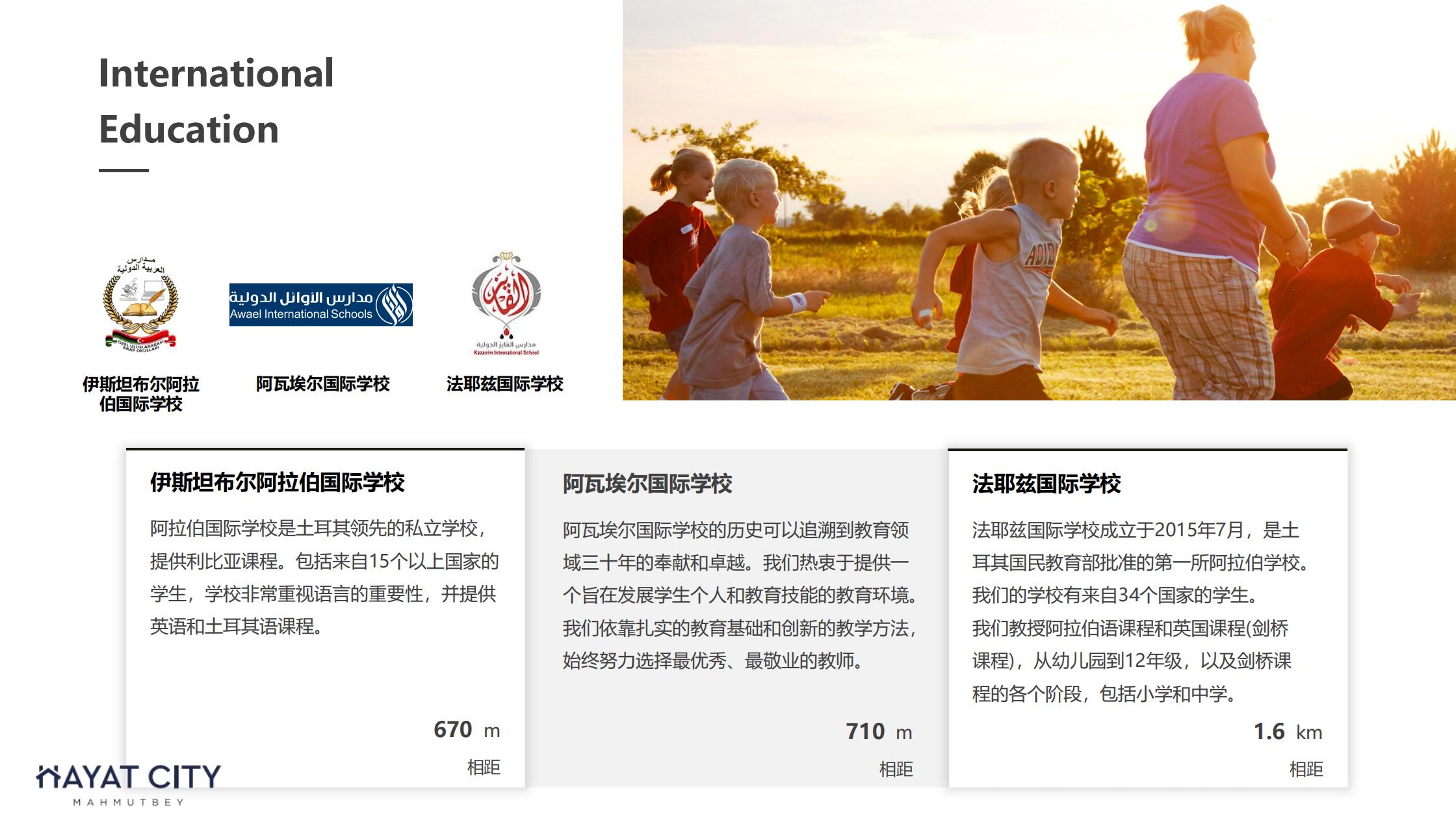1456x819 pixels.
Task: Click 相距 label under 1.6 km
Action: [1306, 770]
